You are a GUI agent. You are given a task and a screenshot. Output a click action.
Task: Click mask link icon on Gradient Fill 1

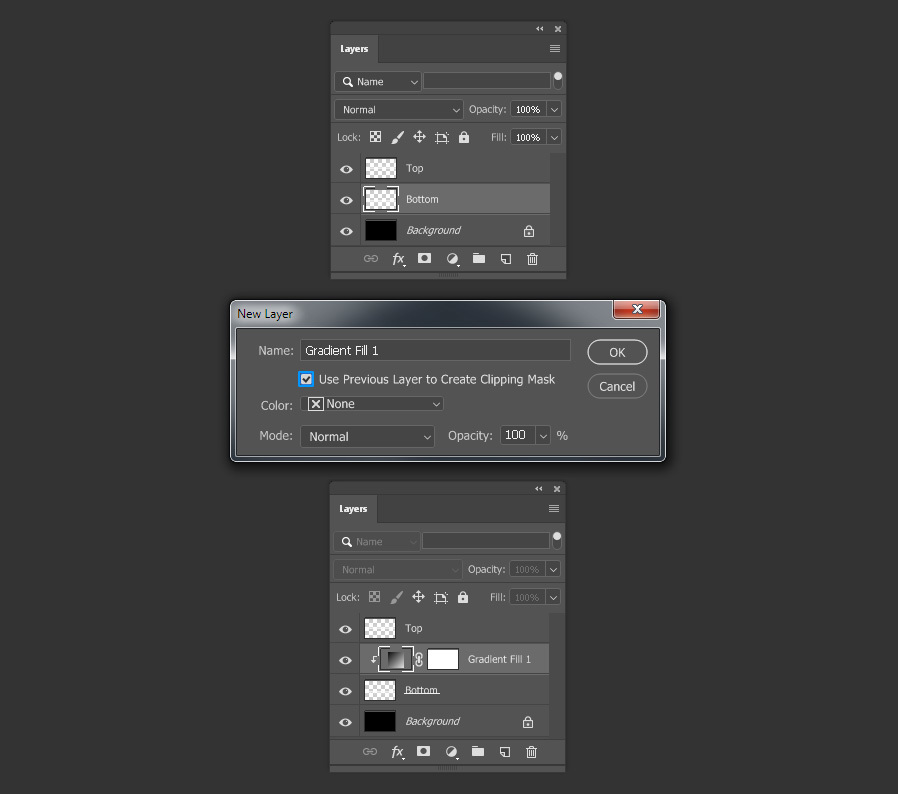point(419,659)
